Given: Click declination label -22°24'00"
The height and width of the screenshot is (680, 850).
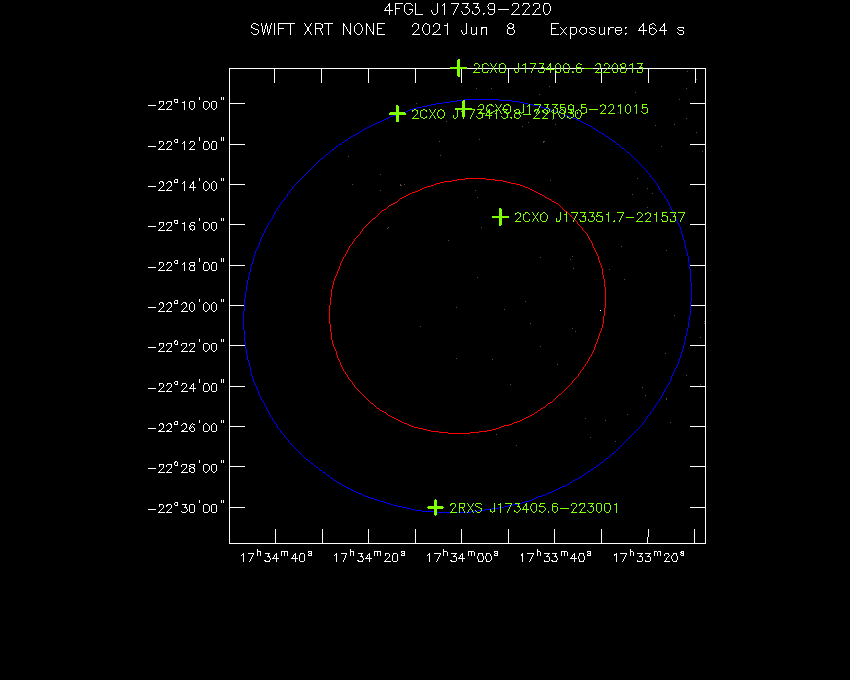Looking at the screenshot, I should pos(186,387).
